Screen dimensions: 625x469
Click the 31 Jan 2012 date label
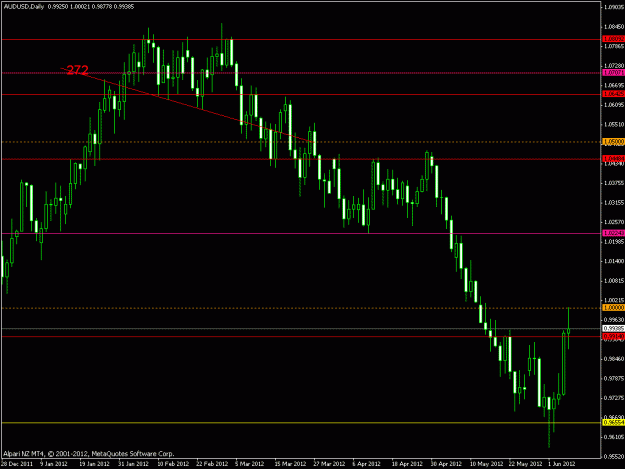pyautogui.click(x=134, y=464)
